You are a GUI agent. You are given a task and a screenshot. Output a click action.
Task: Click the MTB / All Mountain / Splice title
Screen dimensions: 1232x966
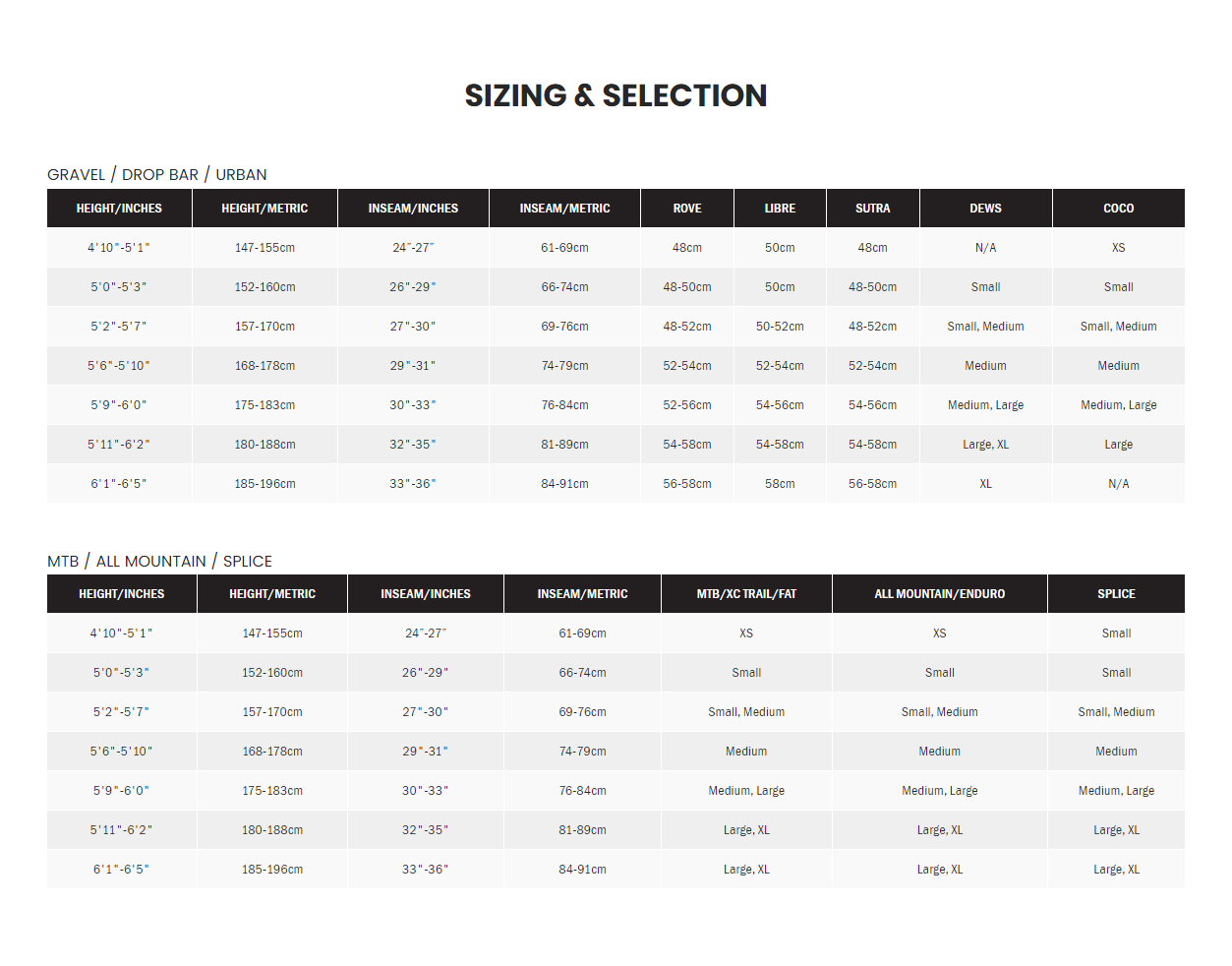tap(159, 562)
